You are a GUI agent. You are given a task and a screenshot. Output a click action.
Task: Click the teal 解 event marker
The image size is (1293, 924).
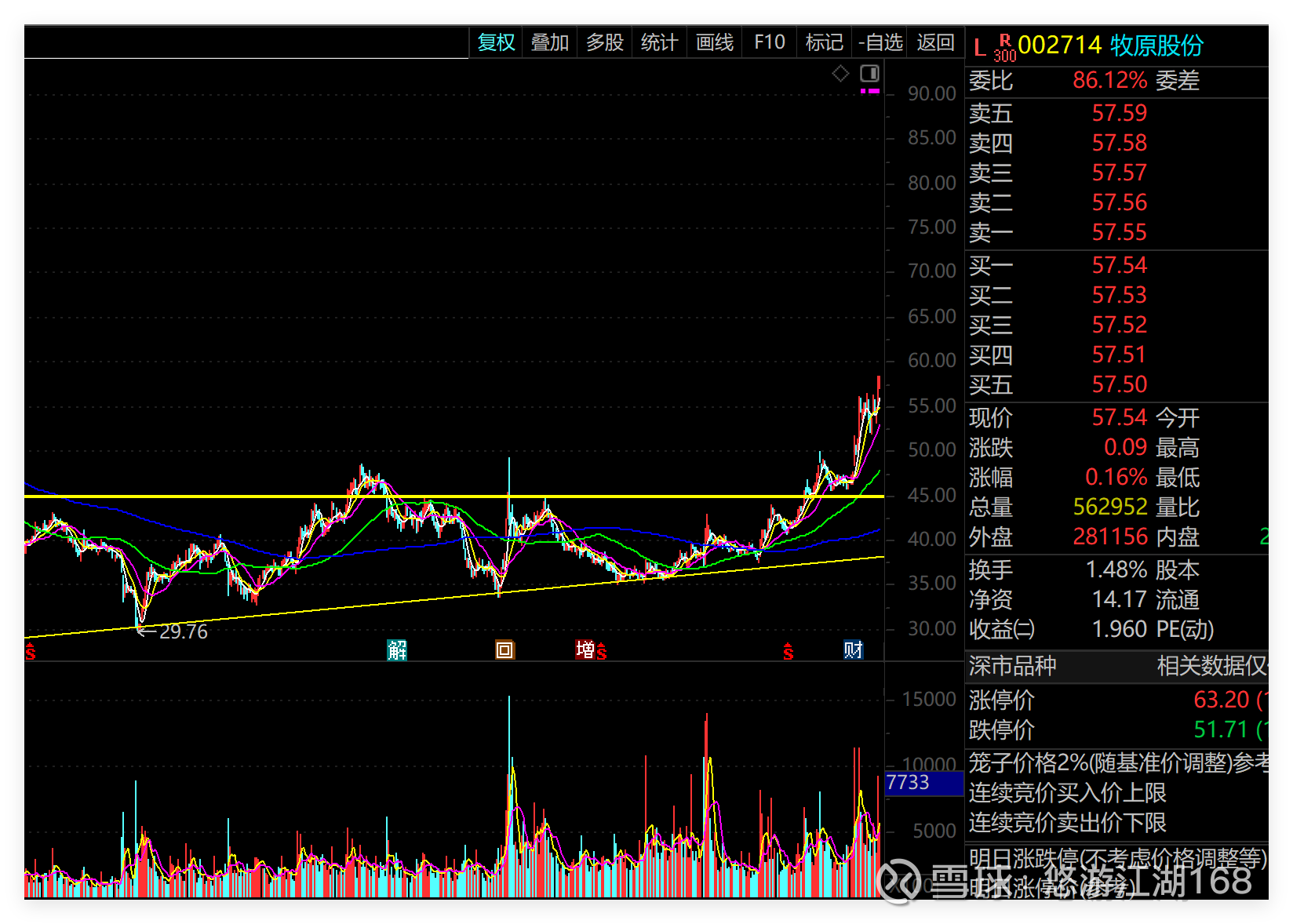pyautogui.click(x=397, y=649)
